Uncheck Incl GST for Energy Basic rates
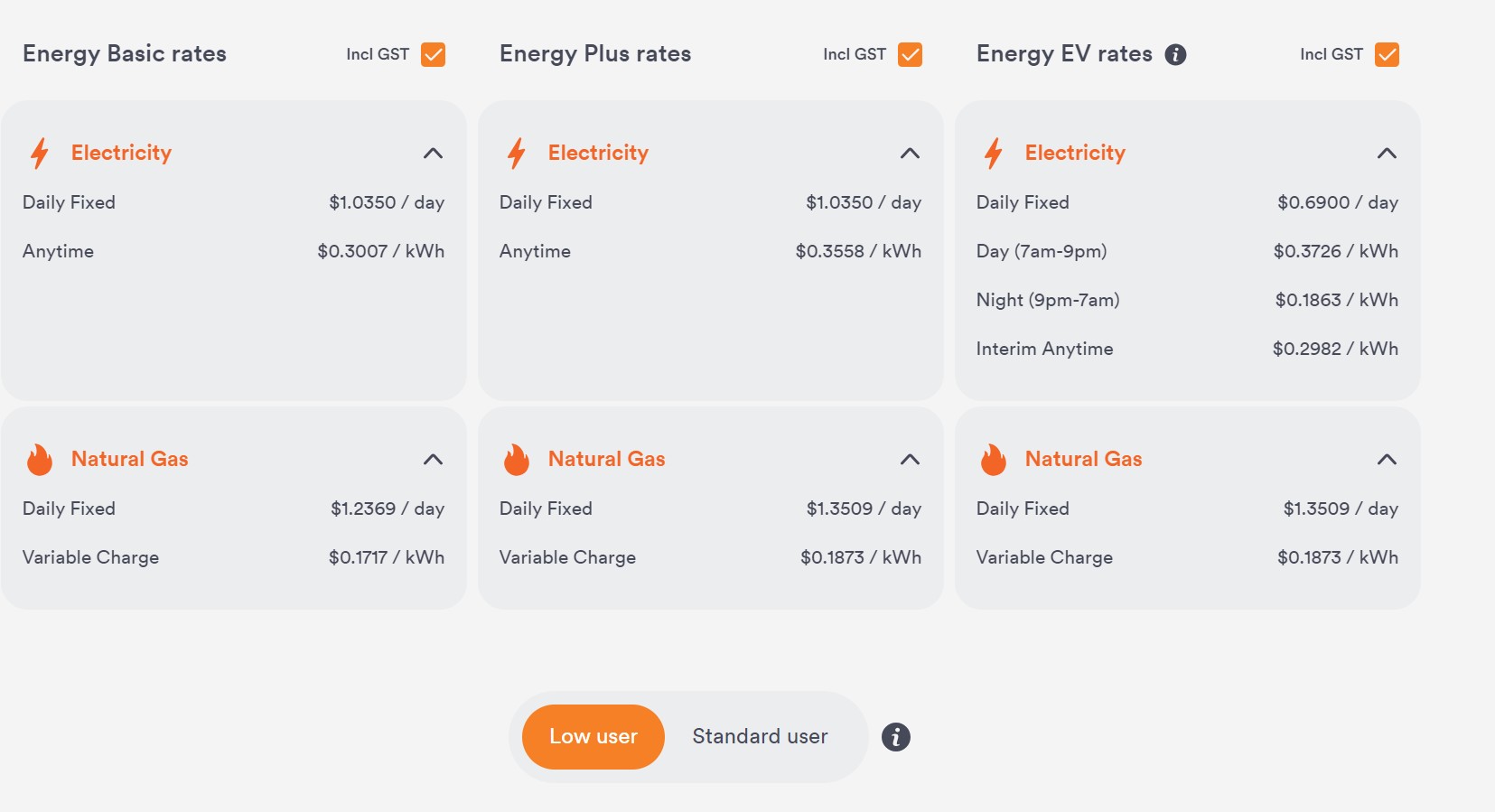 [x=434, y=54]
